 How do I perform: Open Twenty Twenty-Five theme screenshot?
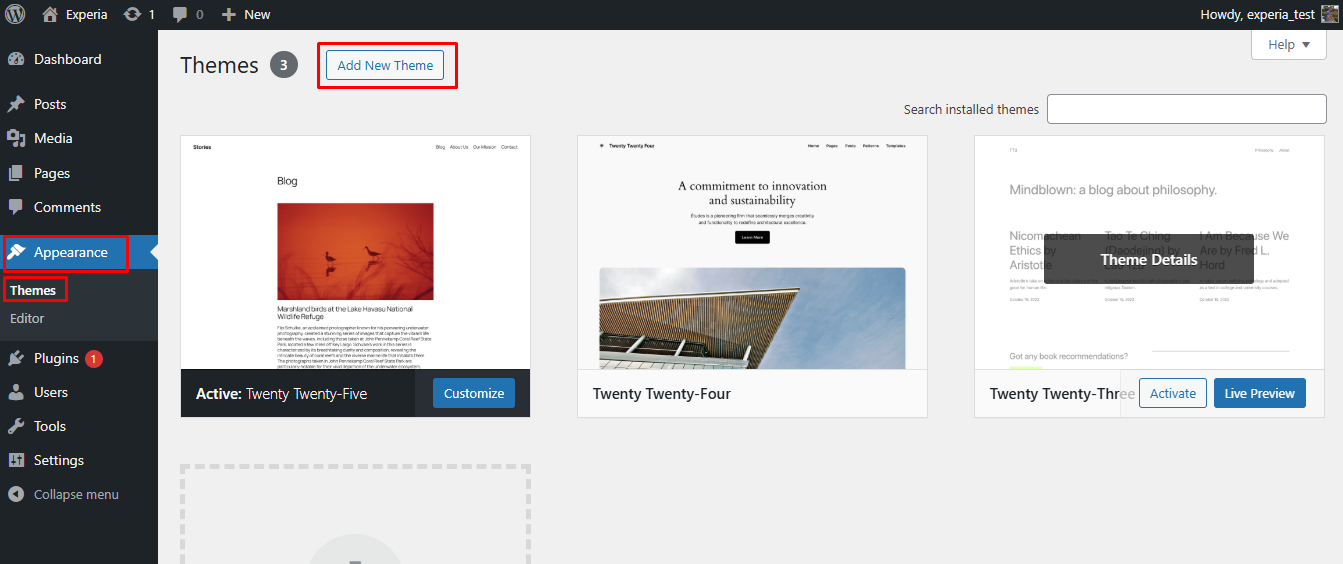pos(355,252)
